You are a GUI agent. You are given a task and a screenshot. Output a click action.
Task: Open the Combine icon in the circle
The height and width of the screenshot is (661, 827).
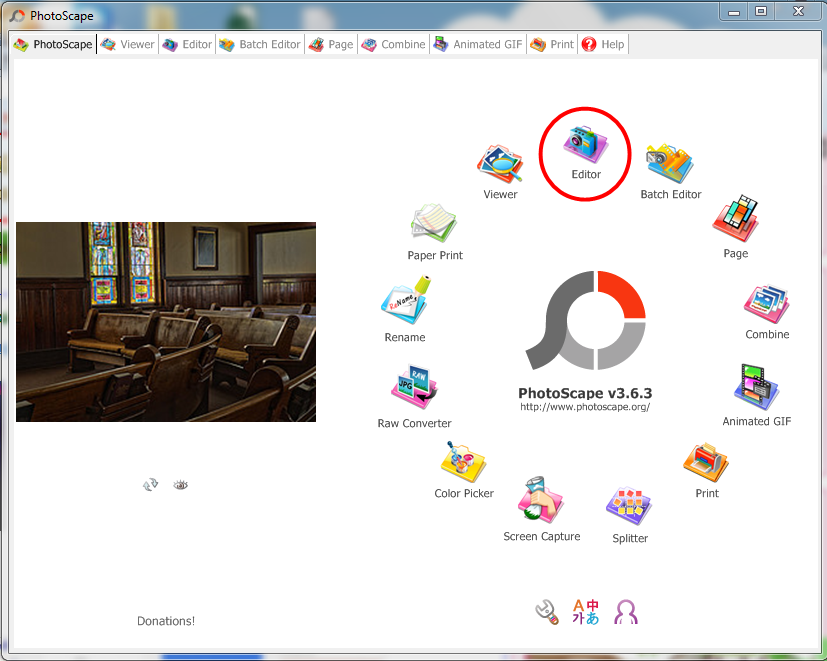(766, 304)
